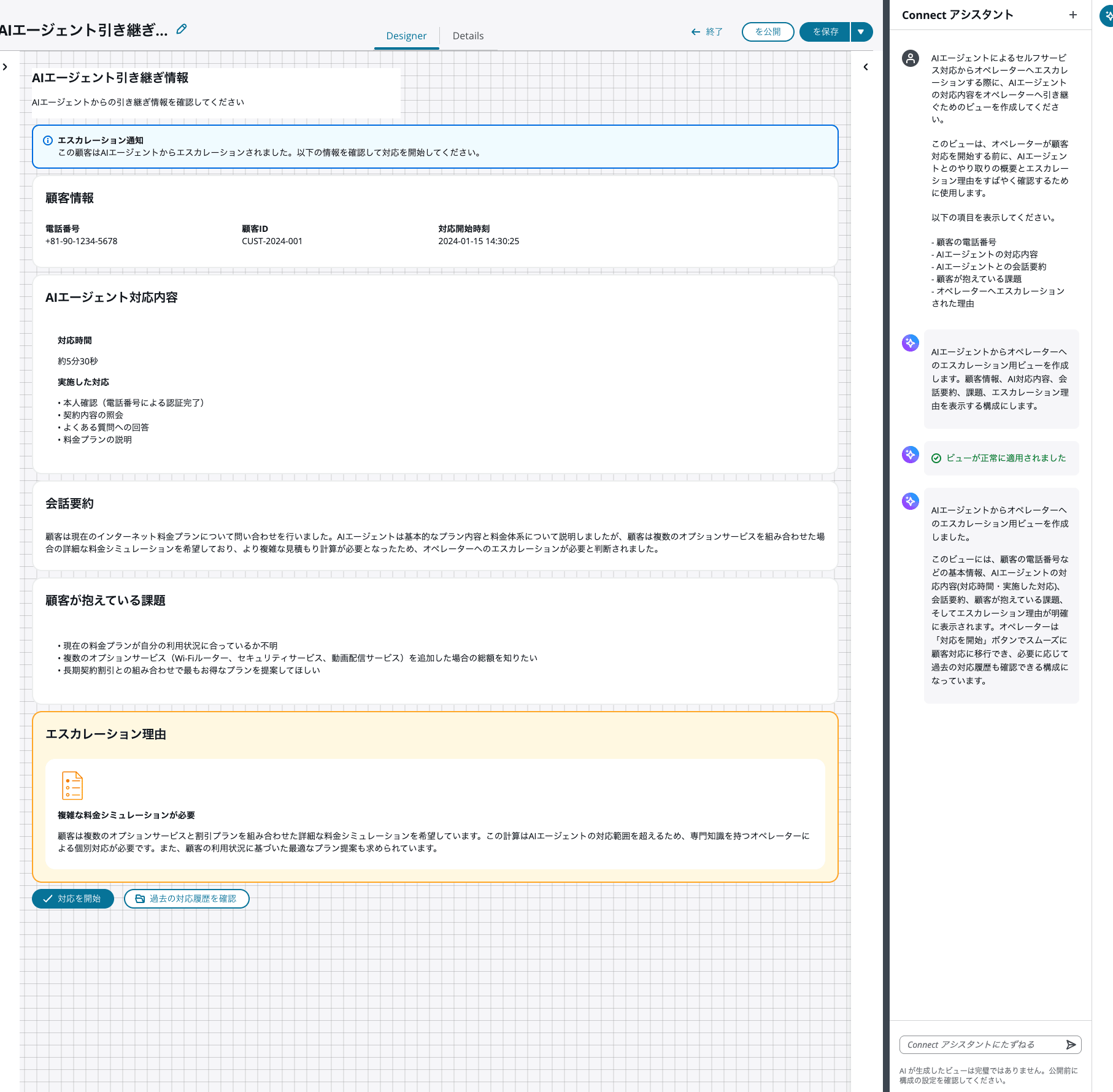Click the 対応を開始 button
Viewport: 1113px width, 1092px height.
[73, 899]
